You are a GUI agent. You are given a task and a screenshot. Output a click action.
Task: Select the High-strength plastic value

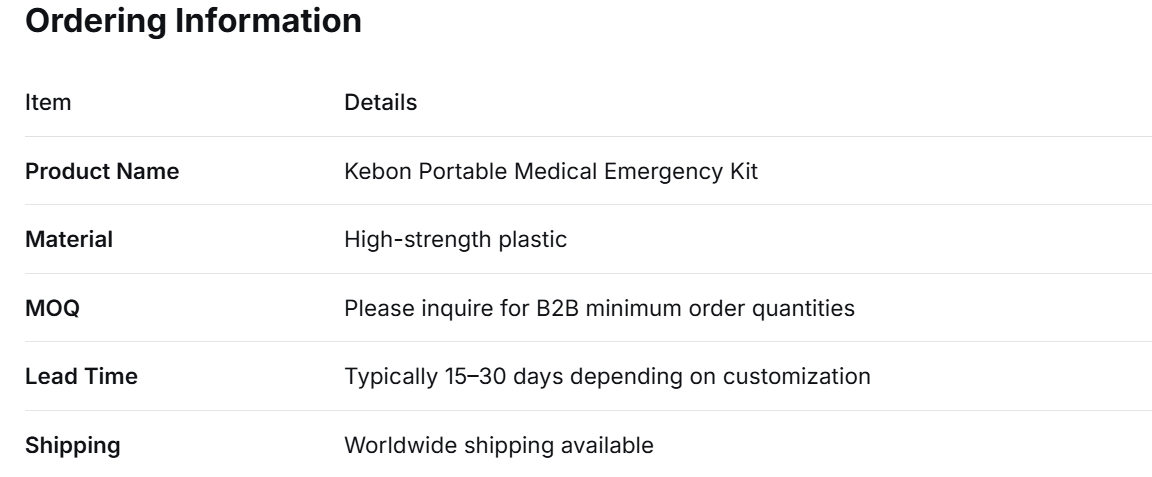coord(456,240)
